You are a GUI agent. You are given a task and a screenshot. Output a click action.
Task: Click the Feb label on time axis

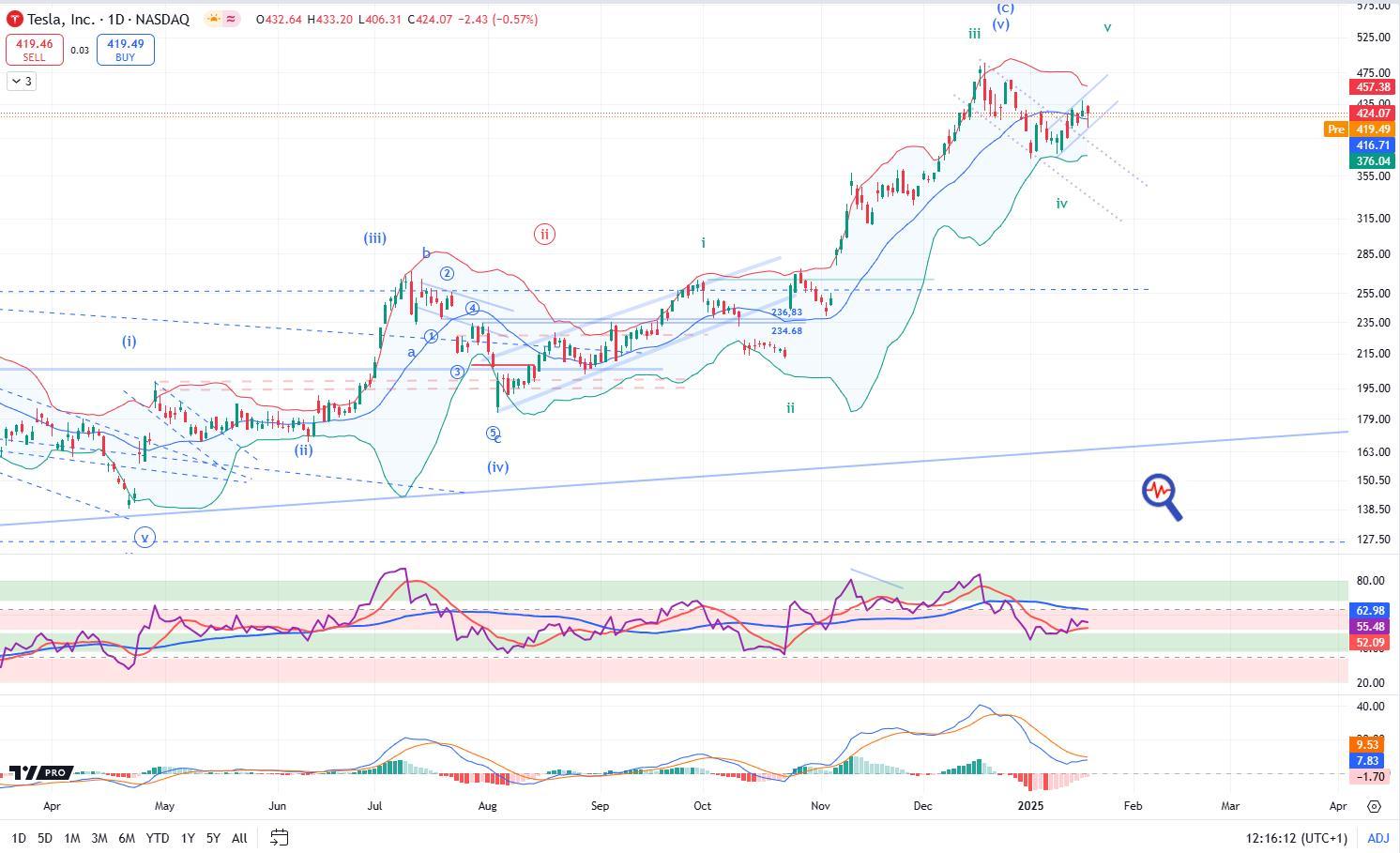coord(1133,806)
